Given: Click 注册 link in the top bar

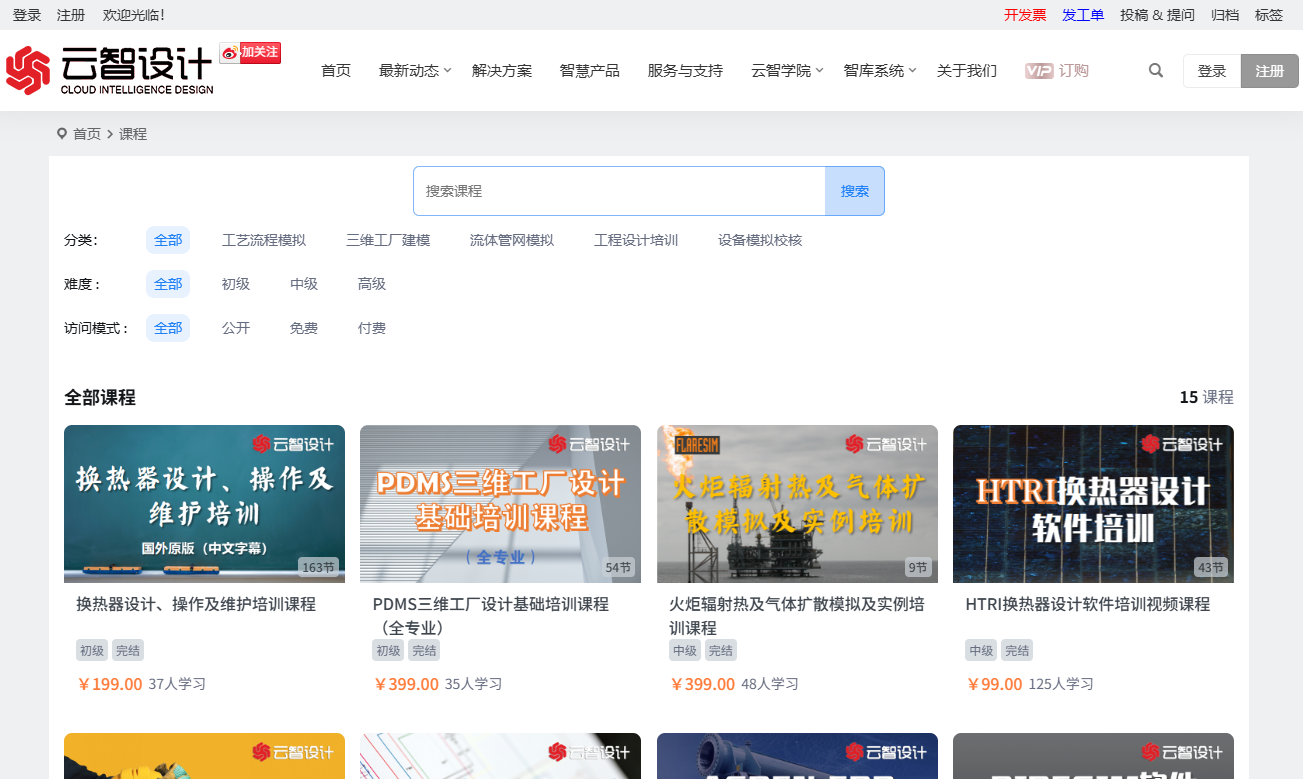Looking at the screenshot, I should tap(71, 15).
